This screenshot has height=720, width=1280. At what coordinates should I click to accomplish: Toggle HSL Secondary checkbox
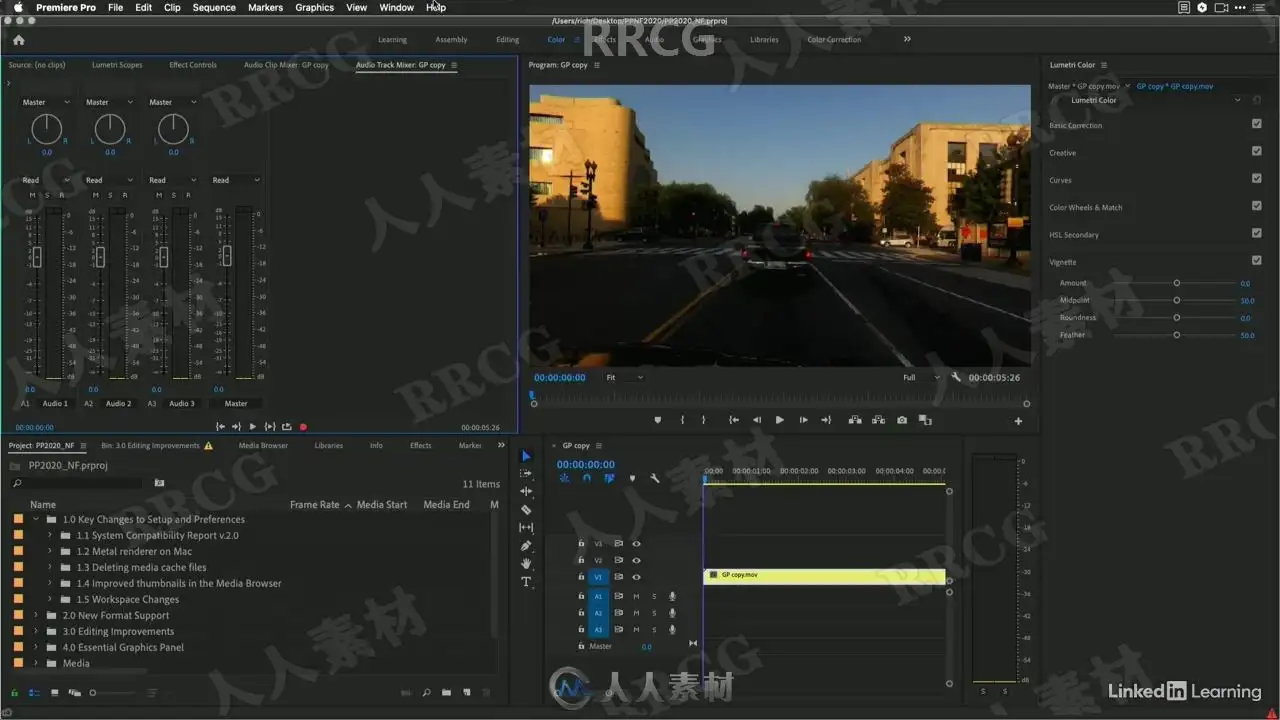pyautogui.click(x=1256, y=233)
